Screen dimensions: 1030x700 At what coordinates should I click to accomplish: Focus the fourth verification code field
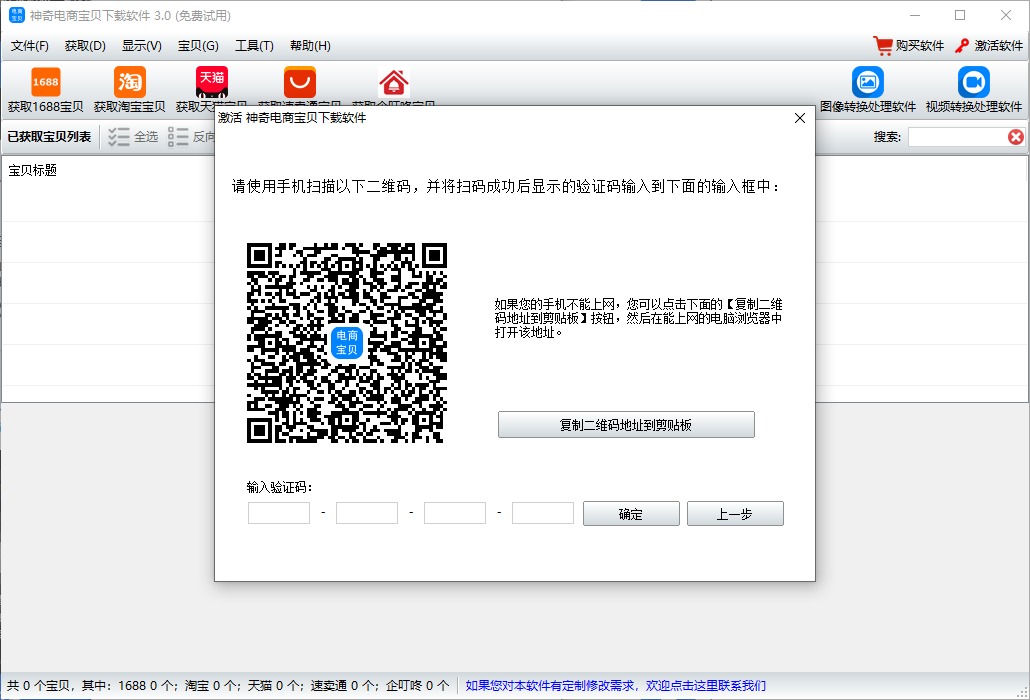[x=543, y=513]
